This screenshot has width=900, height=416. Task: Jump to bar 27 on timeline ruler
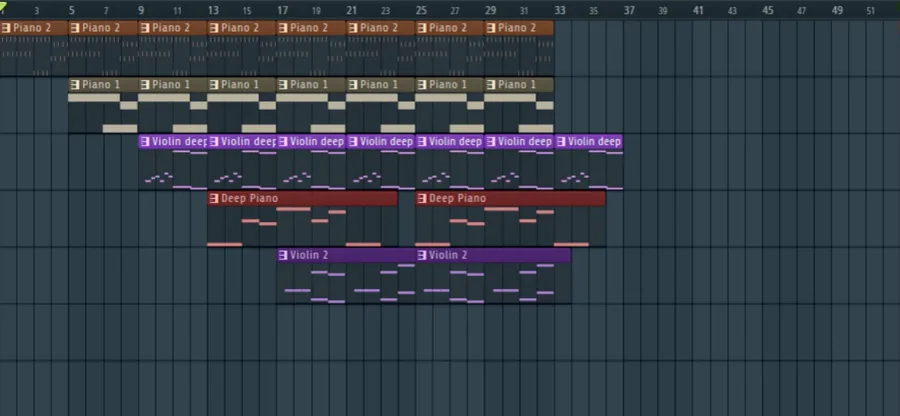tap(455, 11)
